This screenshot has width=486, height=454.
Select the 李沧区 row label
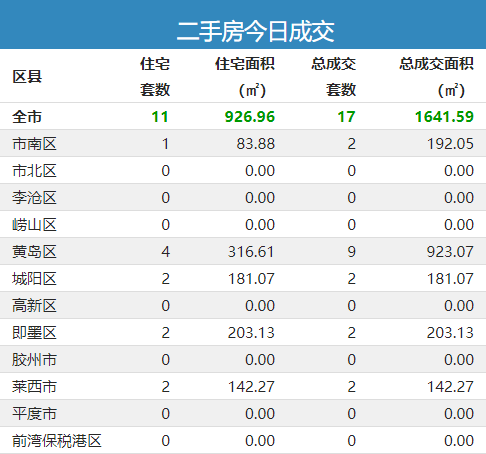pos(34,198)
